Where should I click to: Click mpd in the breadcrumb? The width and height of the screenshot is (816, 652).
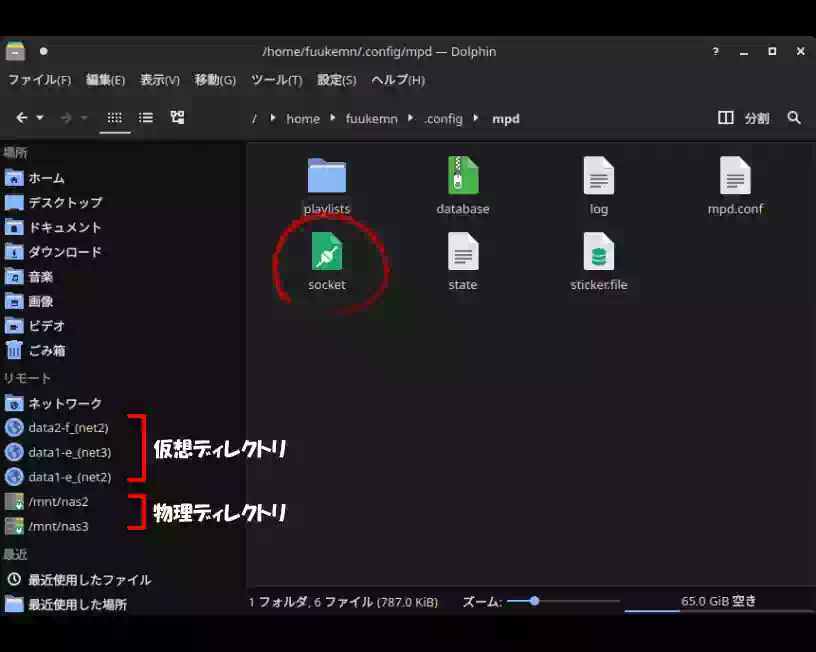[x=505, y=119]
